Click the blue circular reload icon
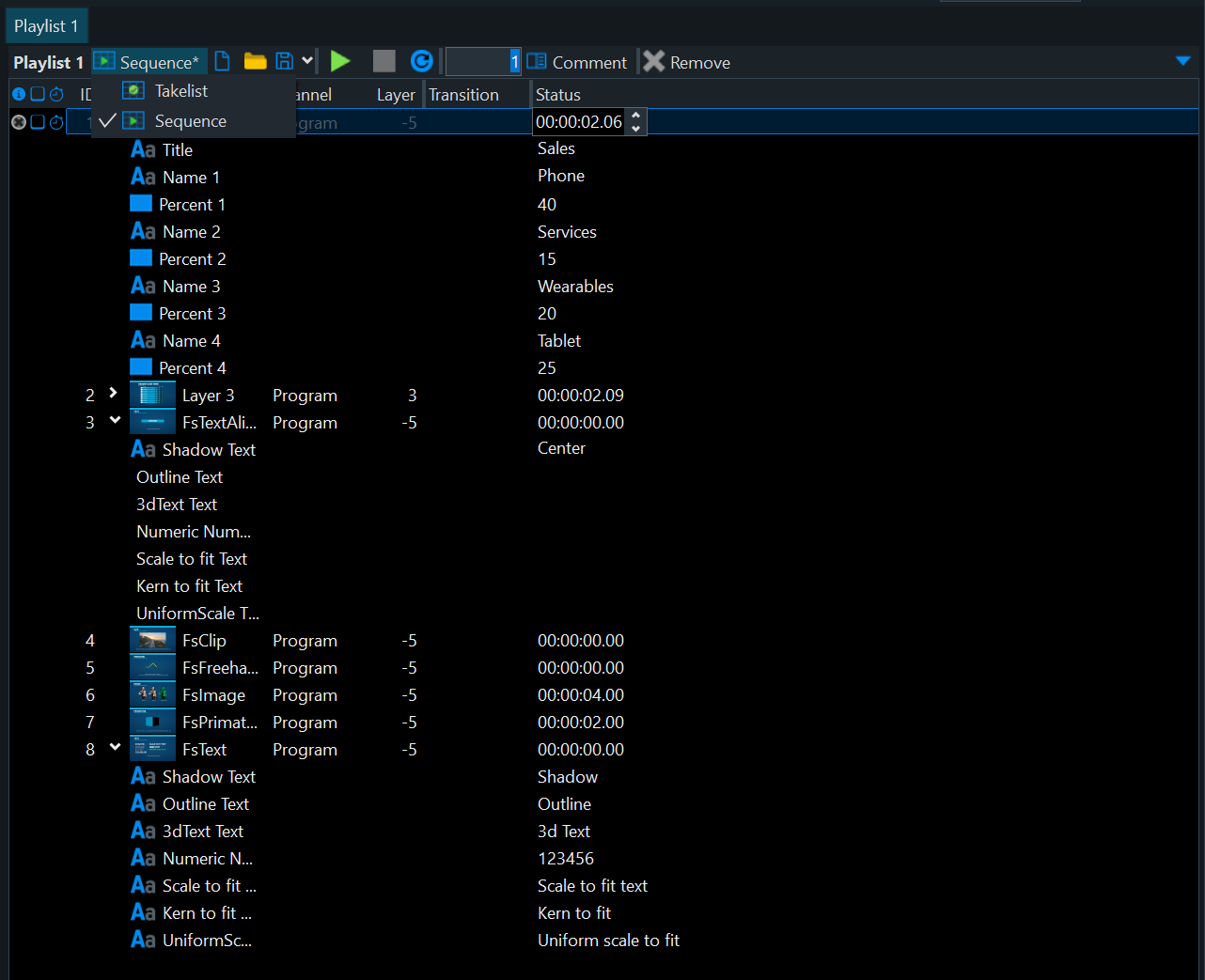The image size is (1205, 980). (422, 62)
